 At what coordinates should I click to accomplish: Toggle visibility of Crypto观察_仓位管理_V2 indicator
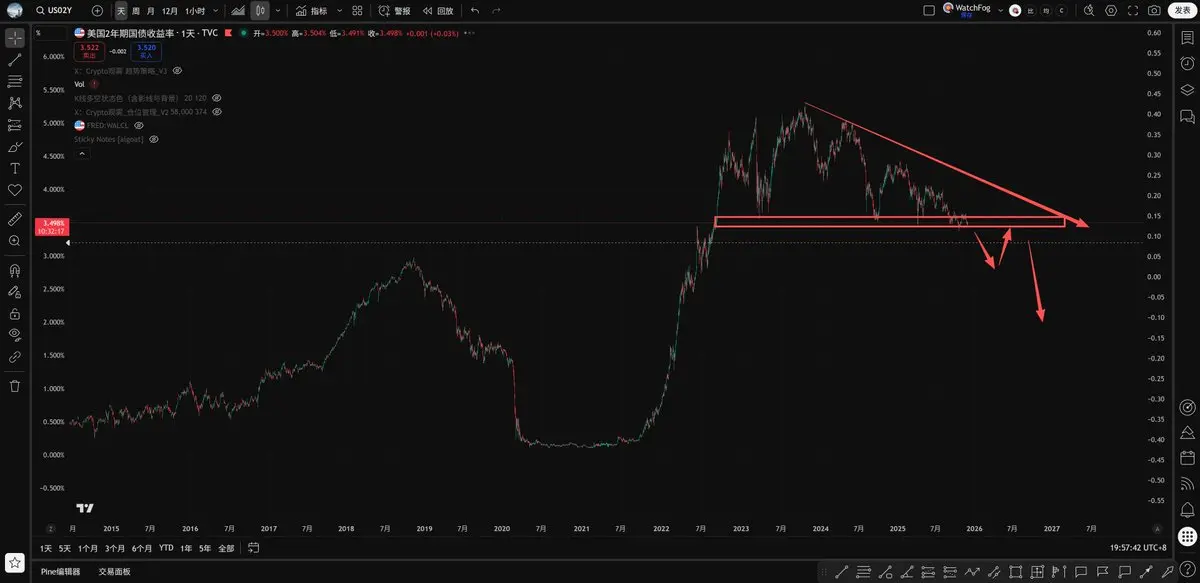(216, 111)
